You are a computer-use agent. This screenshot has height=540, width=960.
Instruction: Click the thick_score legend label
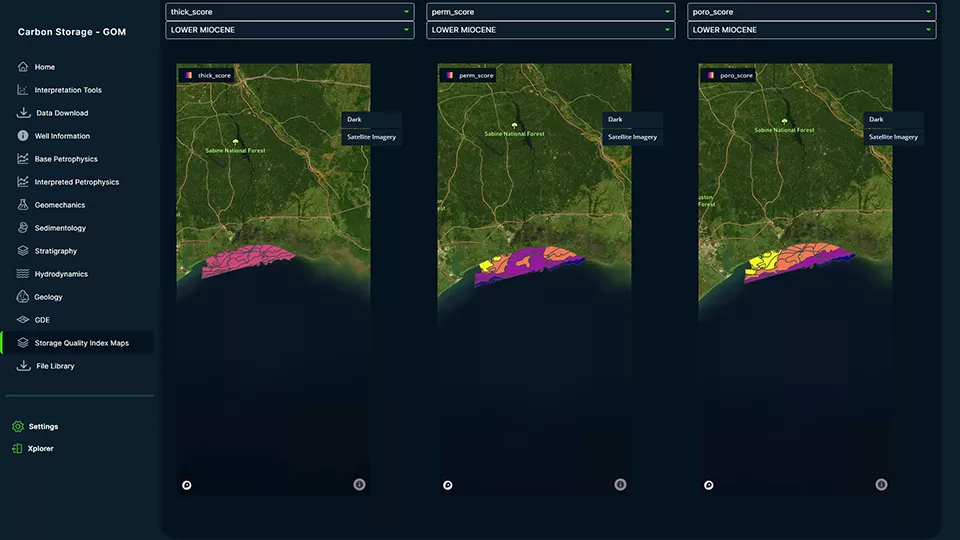click(214, 75)
